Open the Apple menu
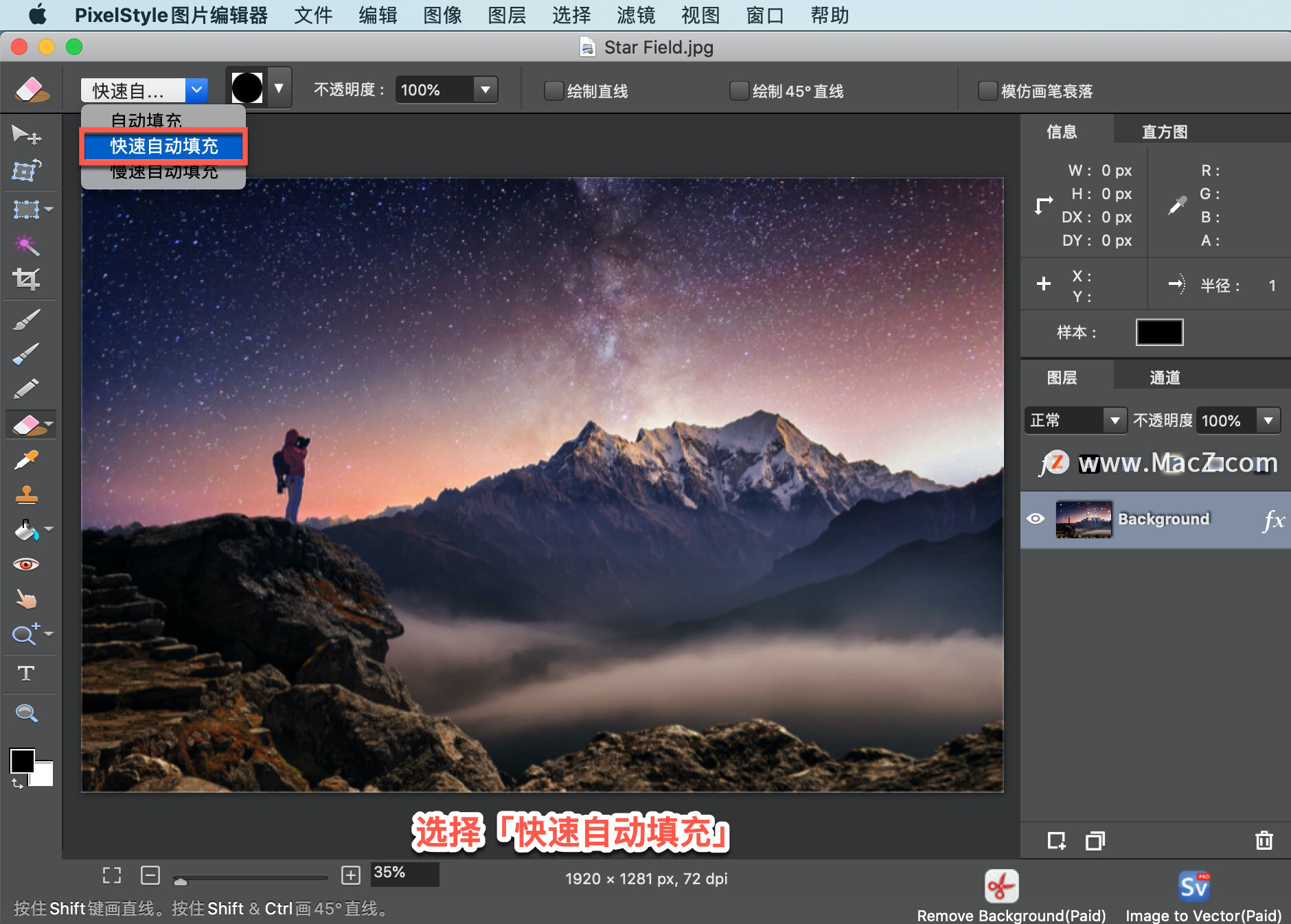The image size is (1291, 924). pos(38,15)
